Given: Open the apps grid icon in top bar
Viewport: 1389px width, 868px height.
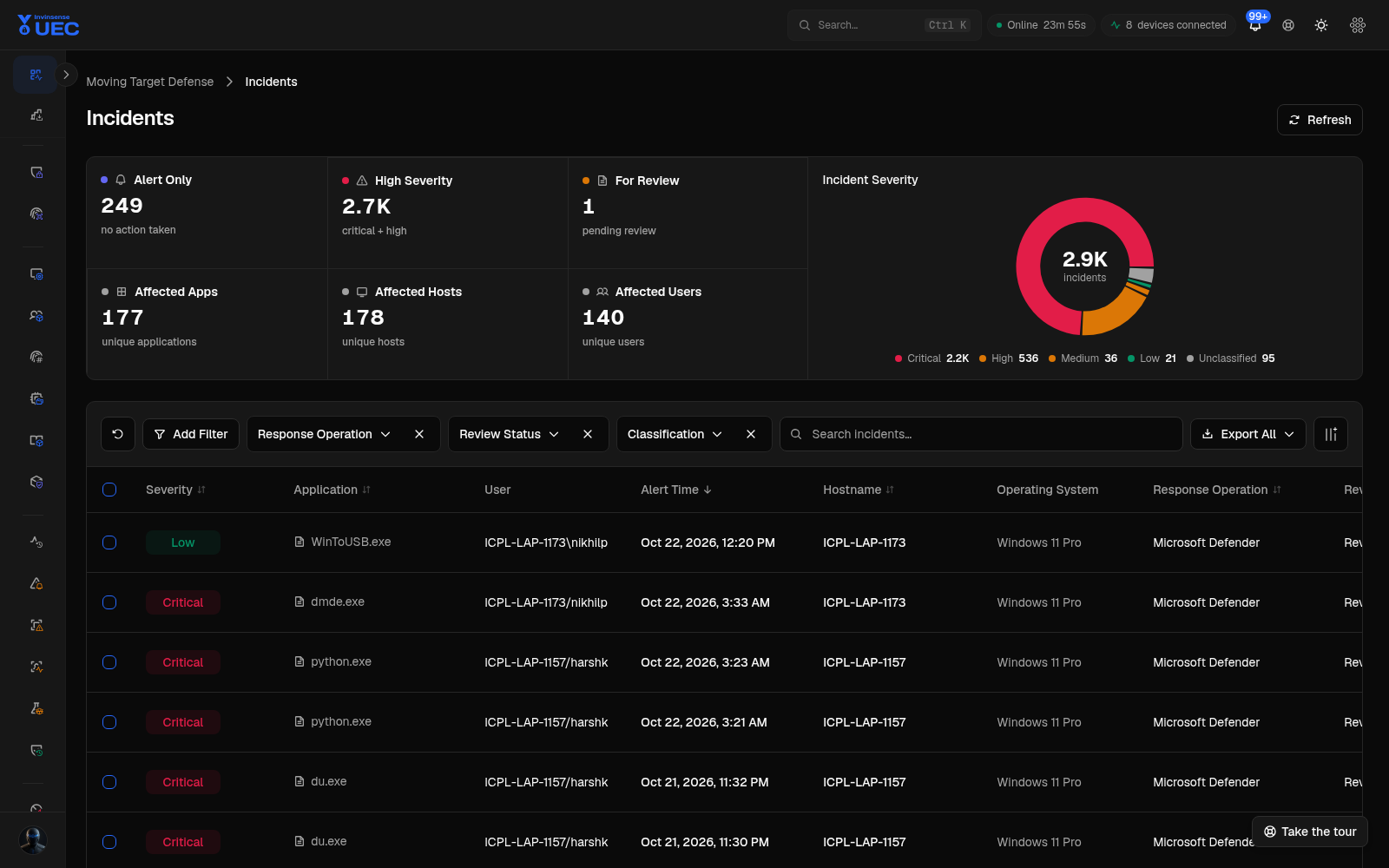Looking at the screenshot, I should (1358, 25).
